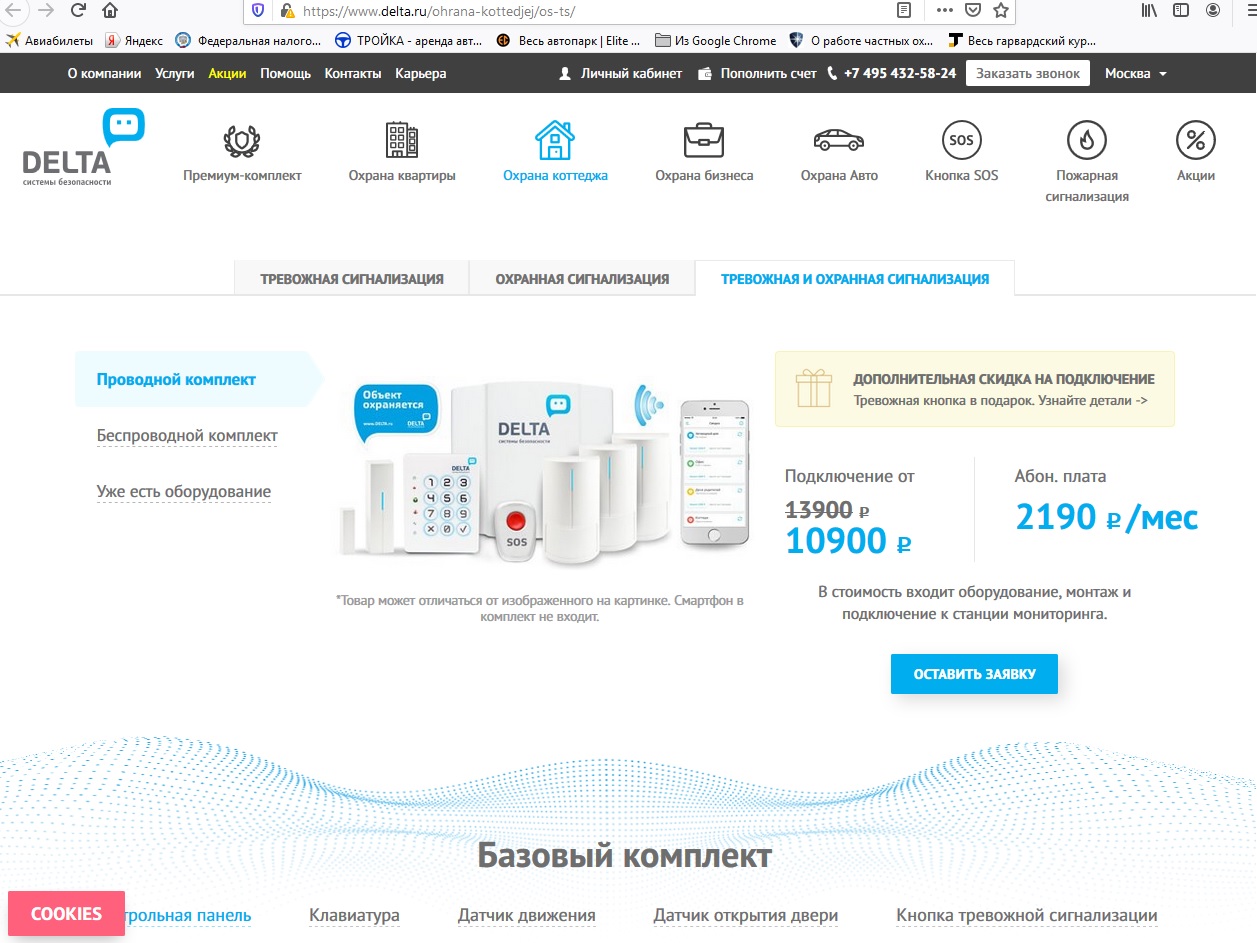Open Карьера menu item
The width and height of the screenshot is (1257, 943).
point(421,74)
